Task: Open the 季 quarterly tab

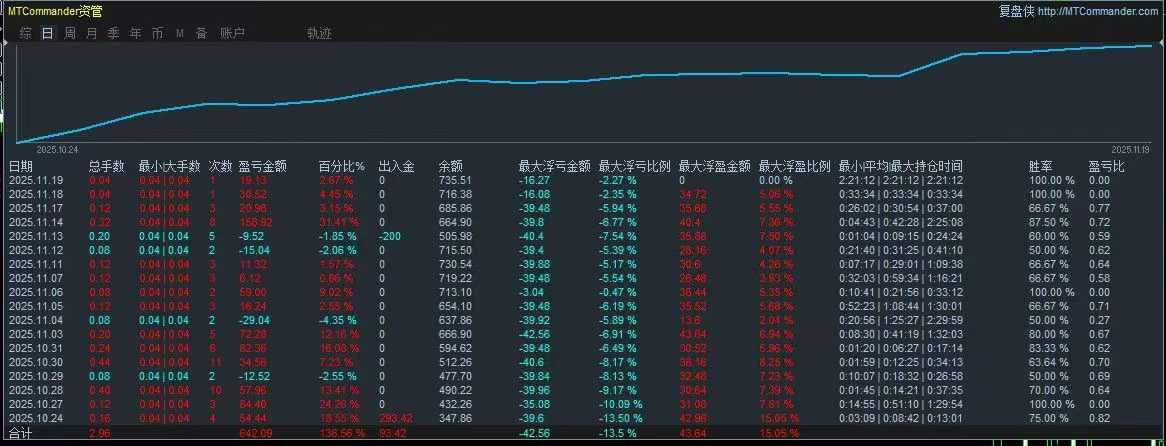Action: point(114,33)
